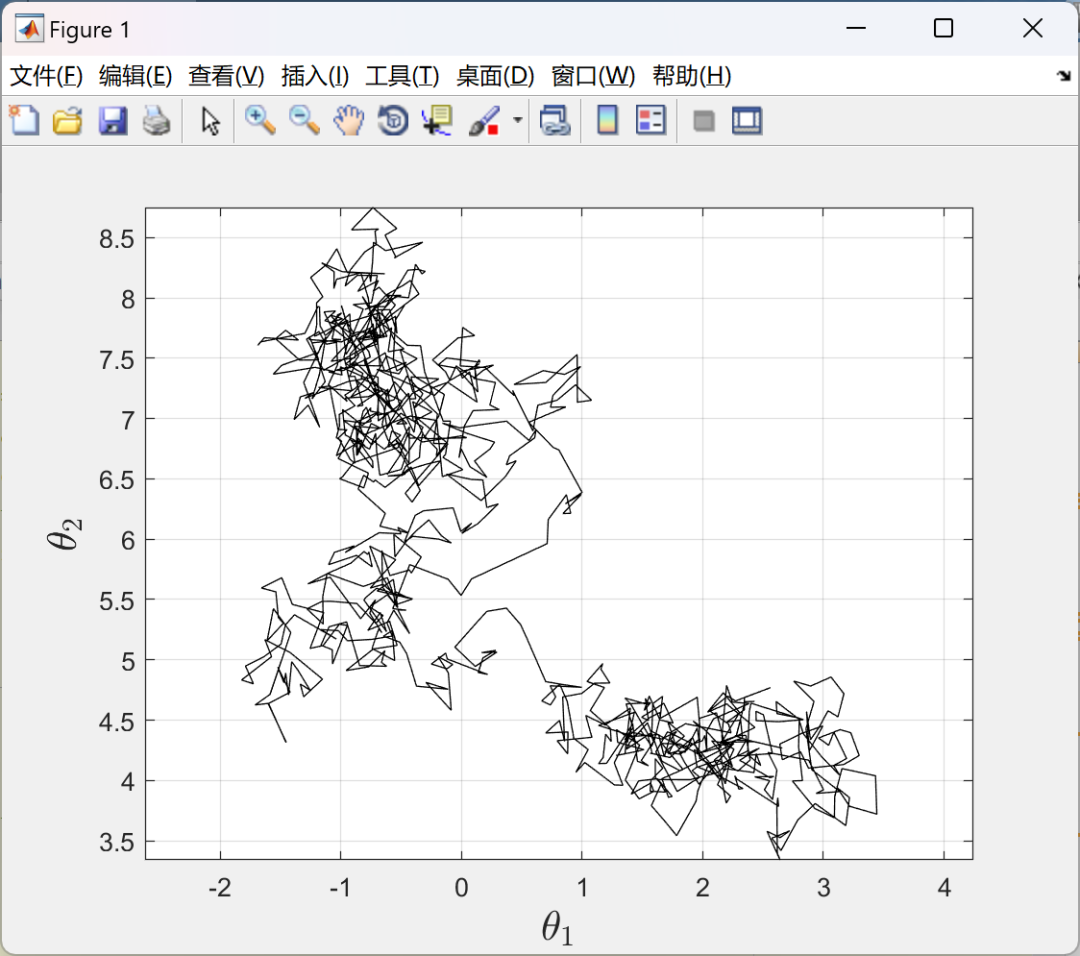Activate the Zoom In tool

260,121
